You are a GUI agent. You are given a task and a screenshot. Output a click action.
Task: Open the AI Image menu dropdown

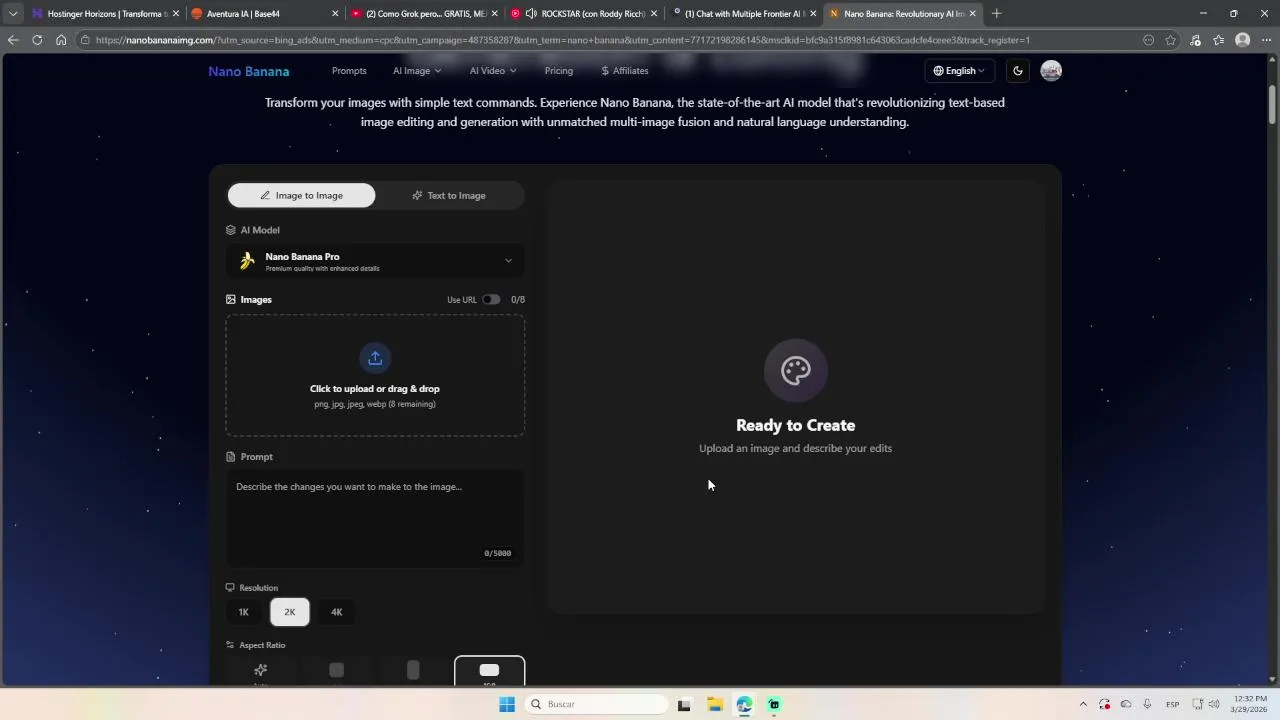[417, 71]
